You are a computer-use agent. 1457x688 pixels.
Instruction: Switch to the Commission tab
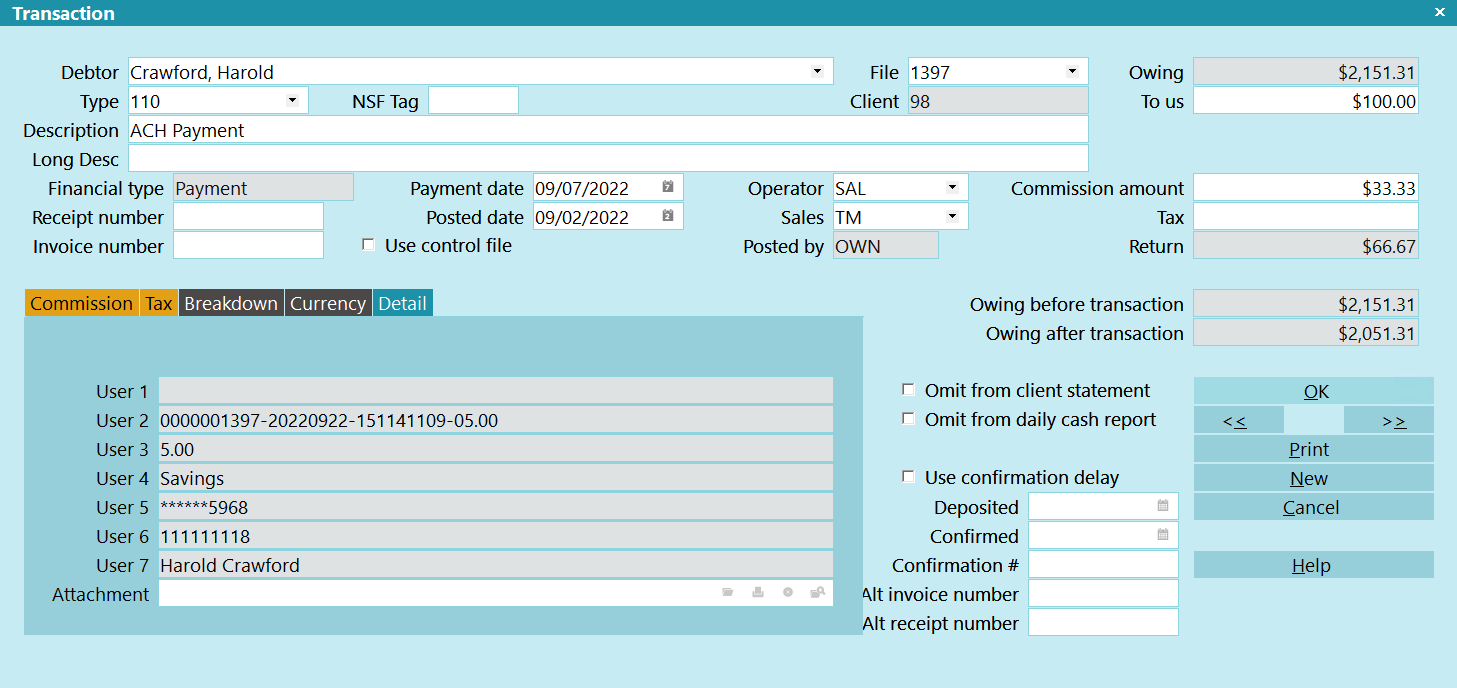click(x=81, y=304)
